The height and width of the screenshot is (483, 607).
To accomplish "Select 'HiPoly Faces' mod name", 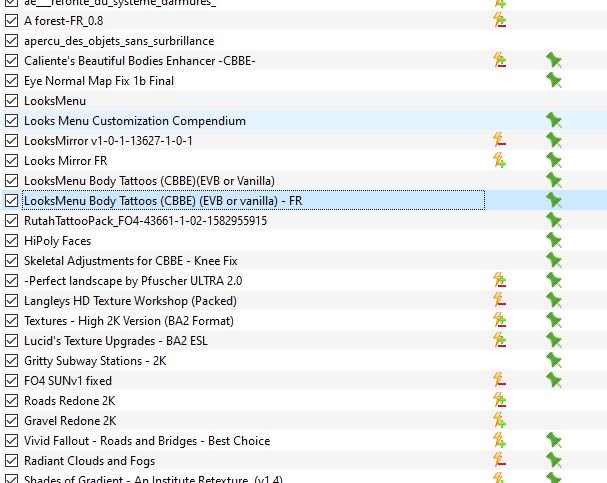I will [57, 241].
